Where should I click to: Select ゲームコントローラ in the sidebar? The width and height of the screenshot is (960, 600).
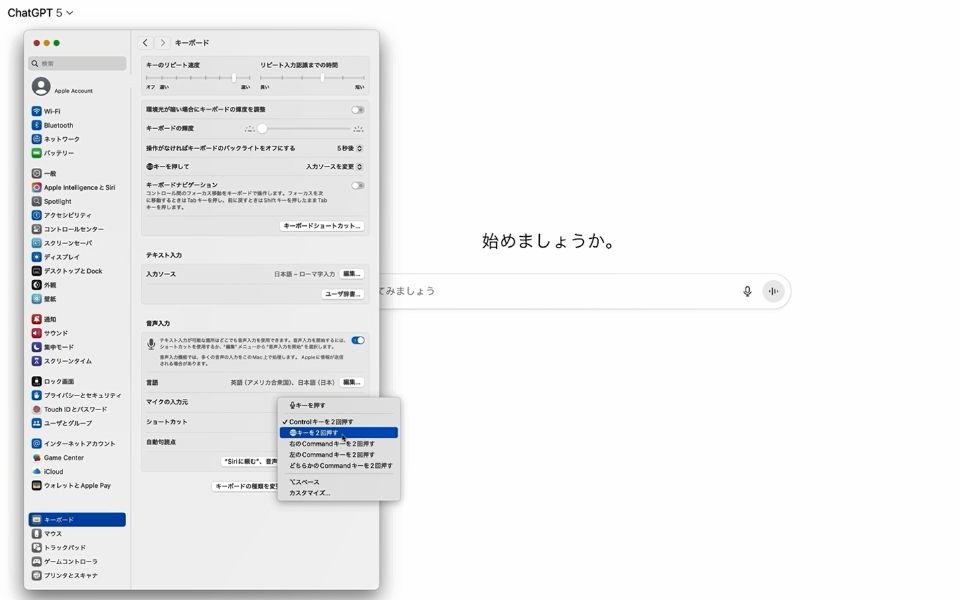pos(77,561)
